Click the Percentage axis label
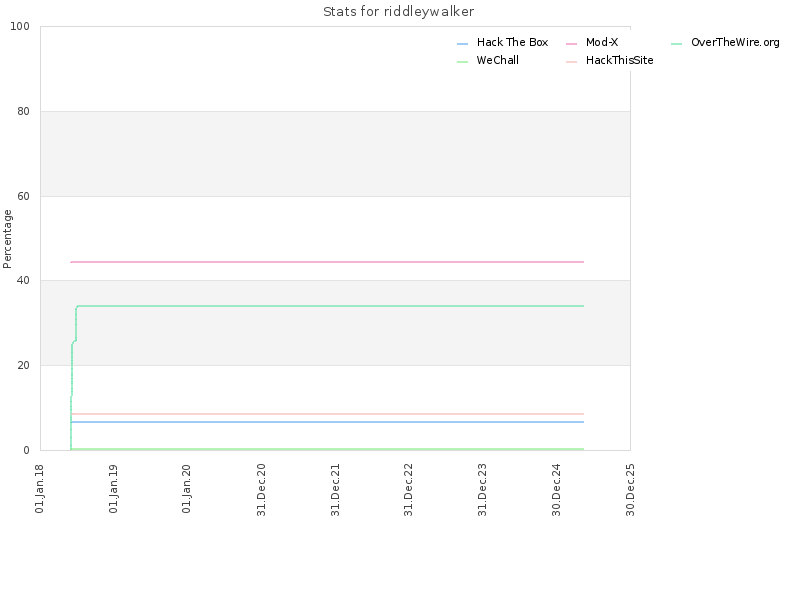Image resolution: width=800 pixels, height=600 pixels. (7, 239)
